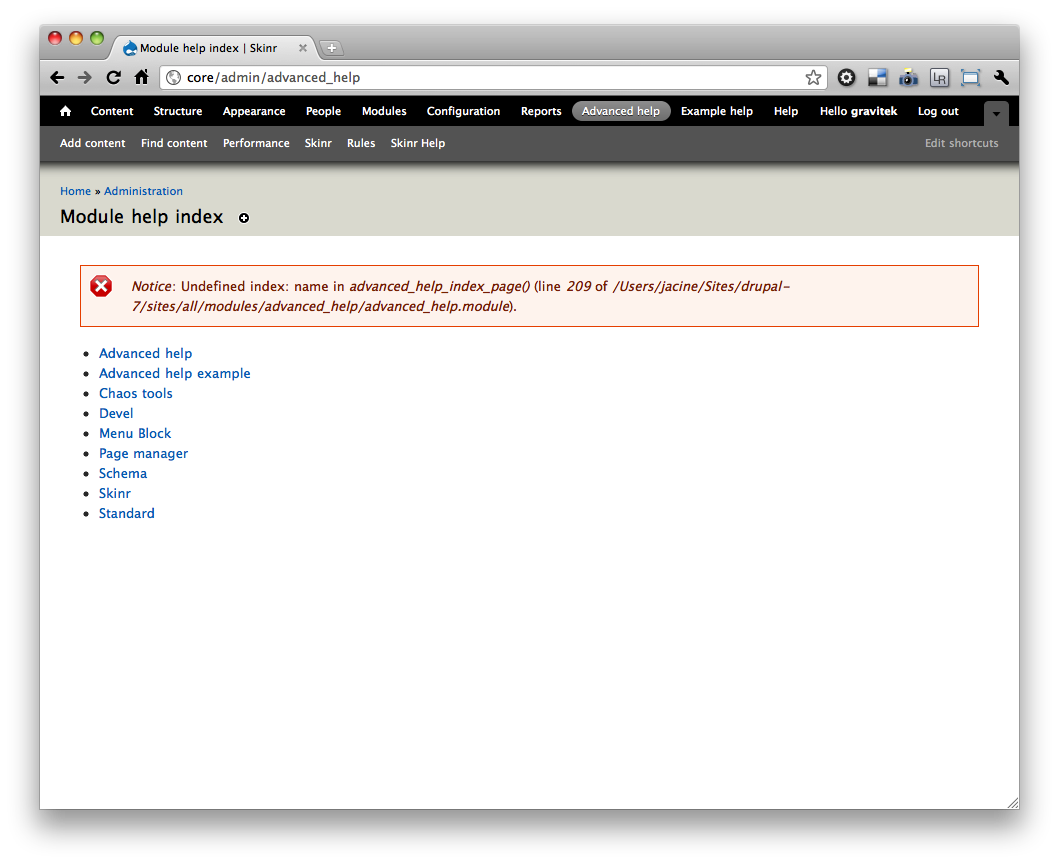Open a new browser tab

coord(331,48)
